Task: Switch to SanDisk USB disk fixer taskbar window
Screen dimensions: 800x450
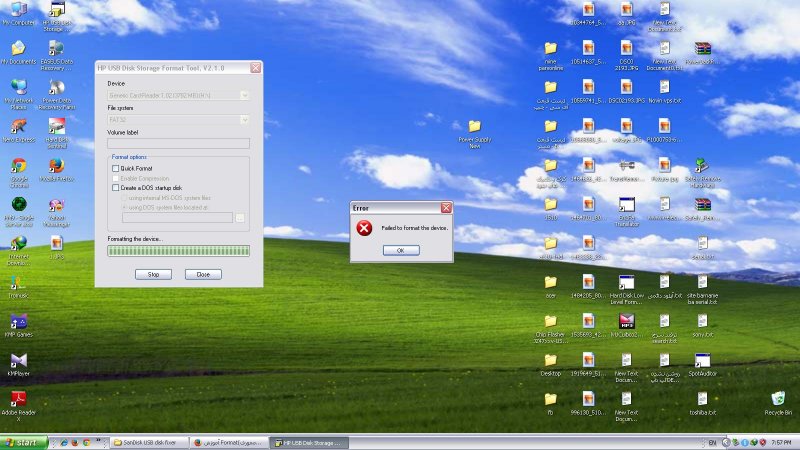Action: point(149,443)
